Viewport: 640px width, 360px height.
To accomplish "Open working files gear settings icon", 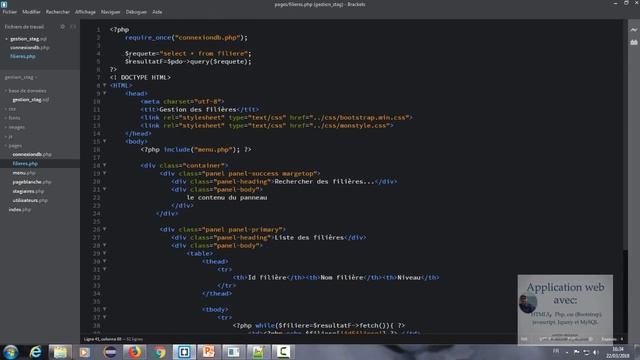I will pyautogui.click(x=62, y=27).
